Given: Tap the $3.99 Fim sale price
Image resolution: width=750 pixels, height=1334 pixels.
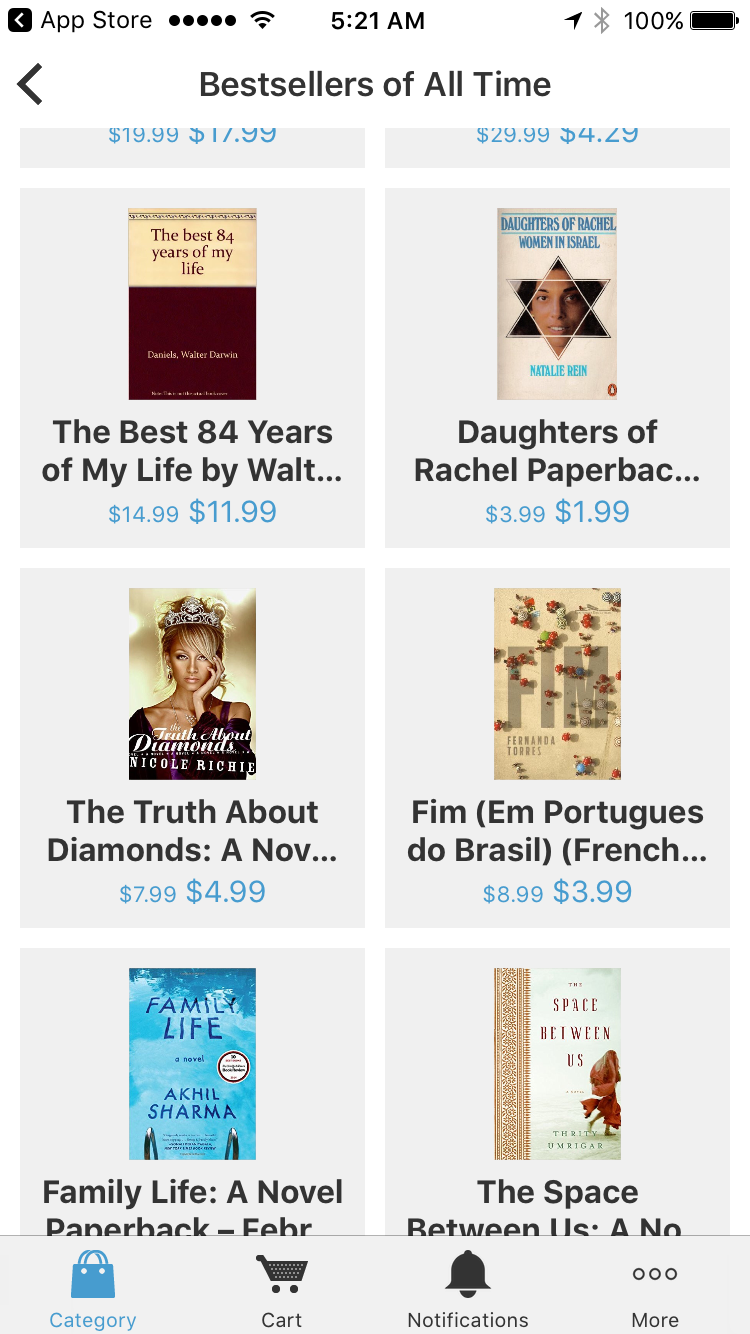Looking at the screenshot, I should 592,892.
